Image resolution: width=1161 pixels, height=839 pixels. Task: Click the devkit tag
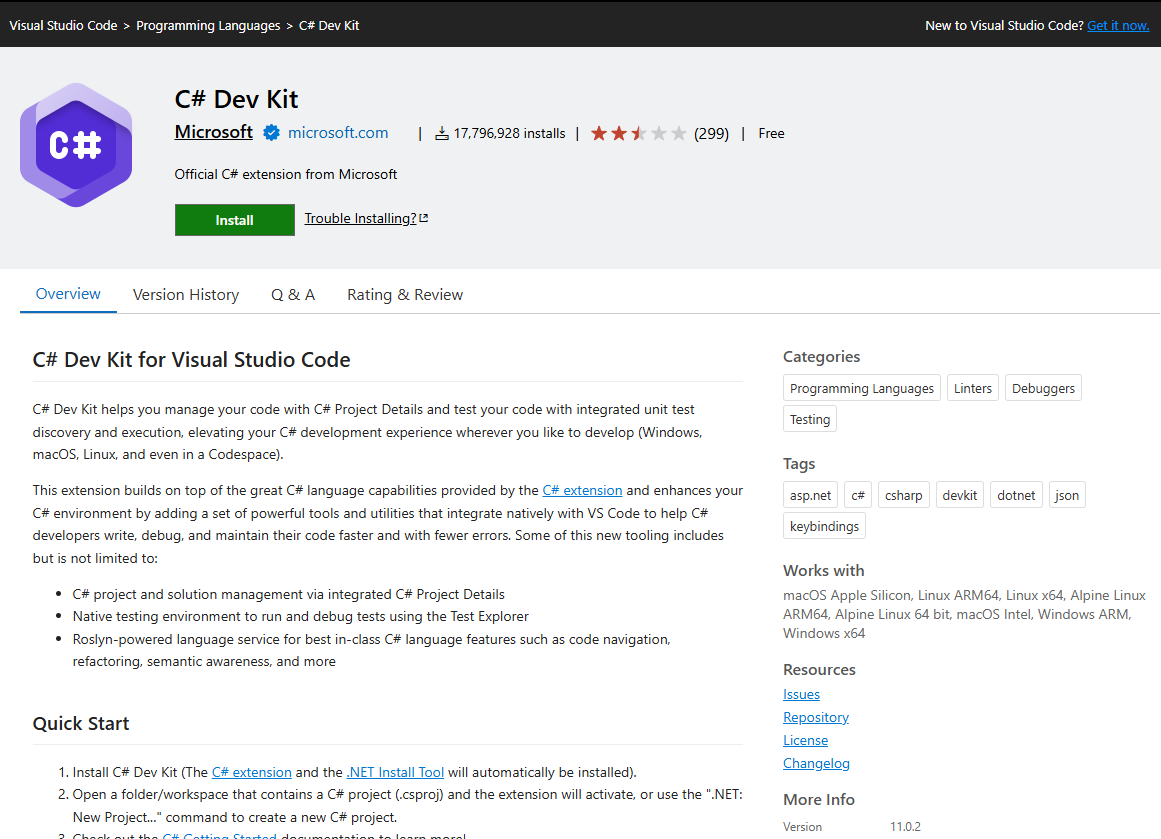pos(960,495)
